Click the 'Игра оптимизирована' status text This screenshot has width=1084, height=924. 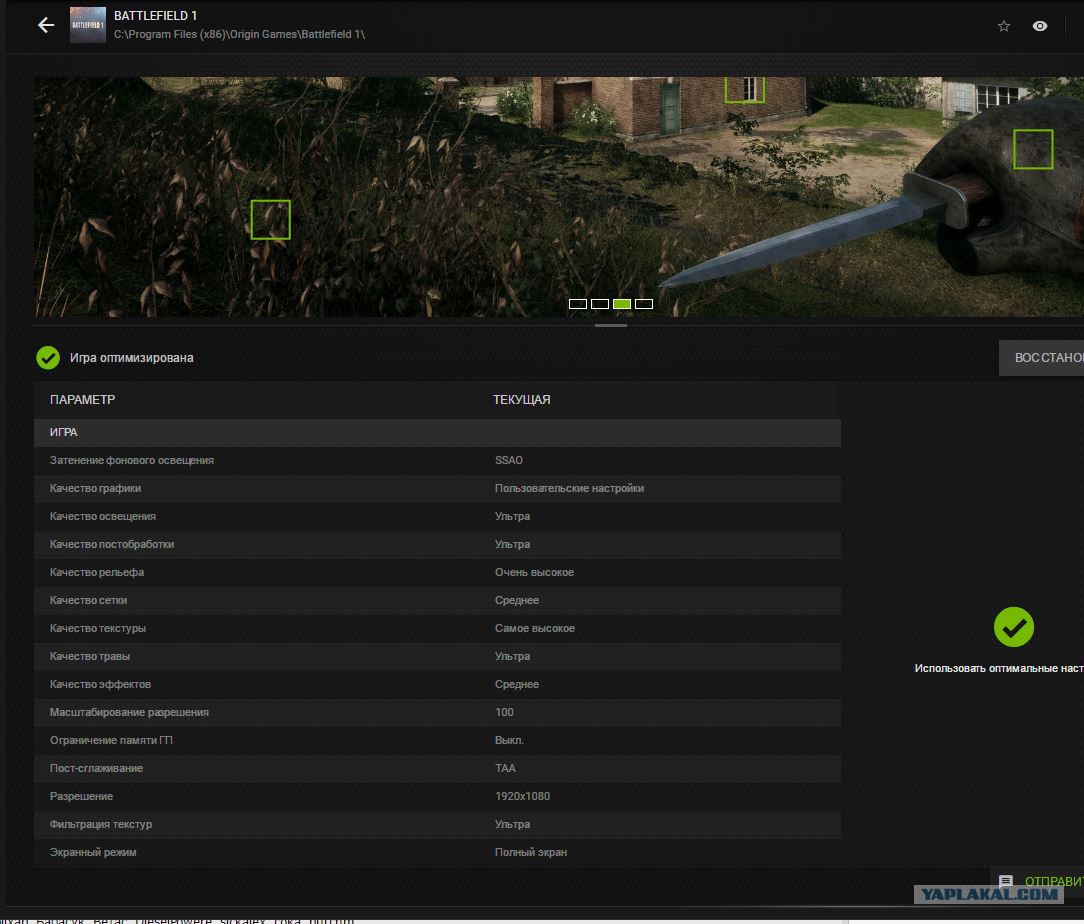tap(131, 358)
